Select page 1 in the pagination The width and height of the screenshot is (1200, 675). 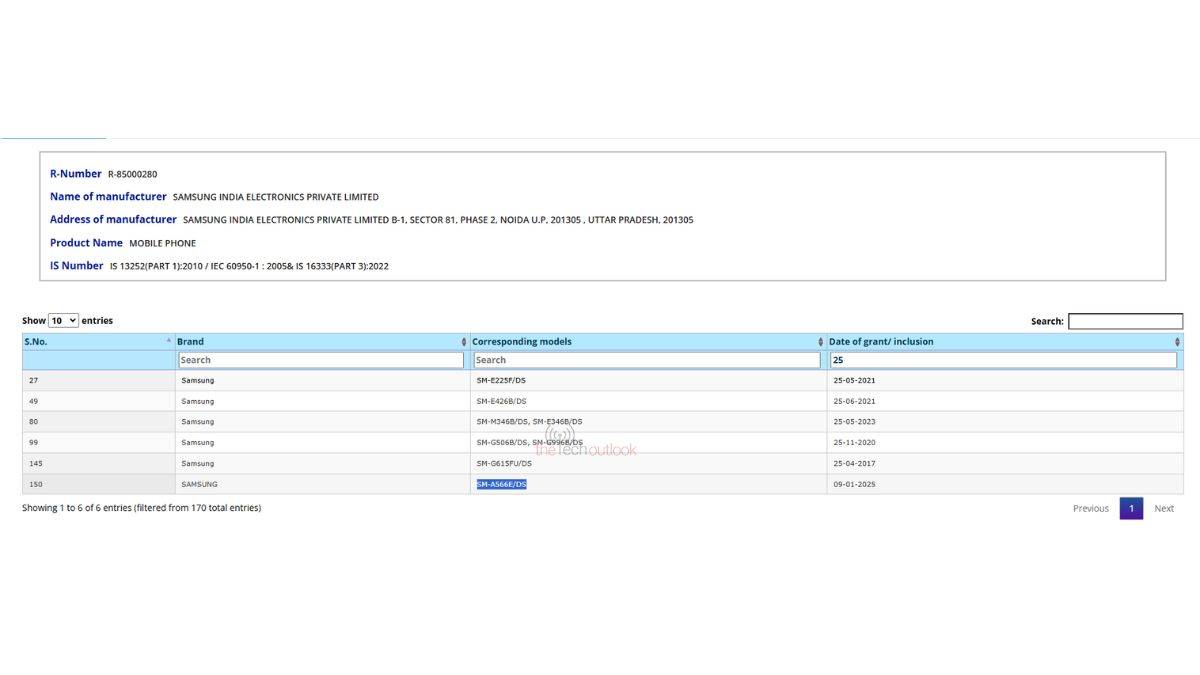pos(1131,508)
